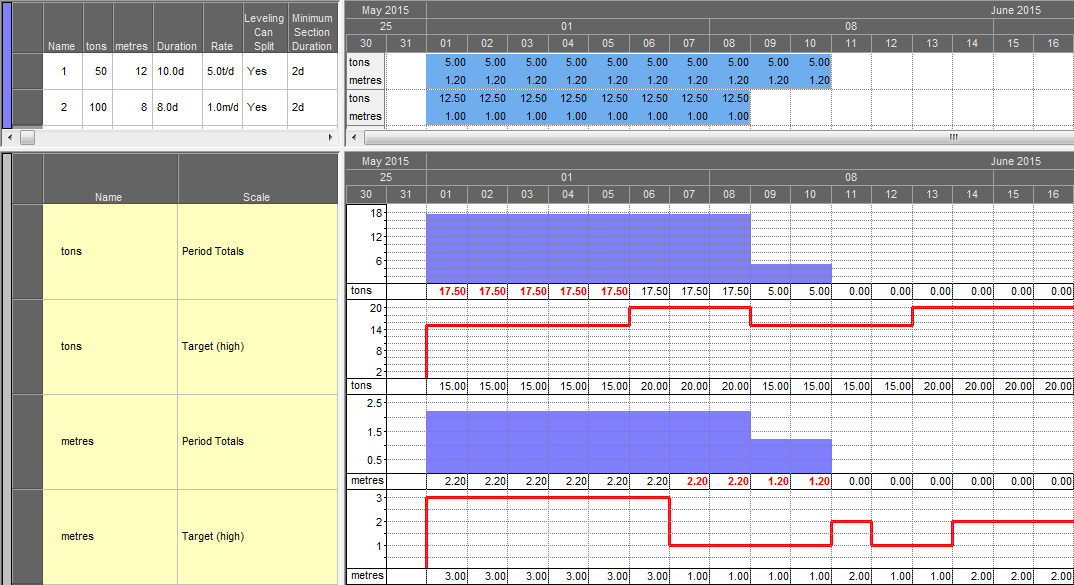Toggle Leveling Can Split value for task 2
Viewport: 1074px width, 585px height.
pyautogui.click(x=257, y=107)
